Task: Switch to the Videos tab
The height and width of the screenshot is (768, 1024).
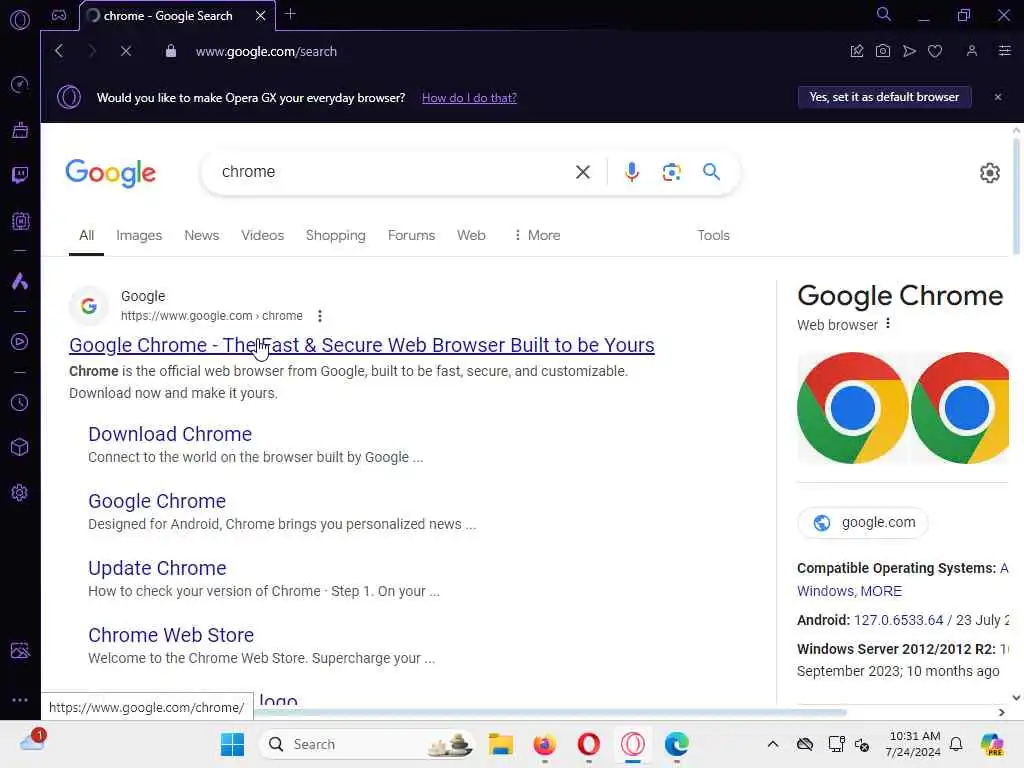Action: [263, 235]
